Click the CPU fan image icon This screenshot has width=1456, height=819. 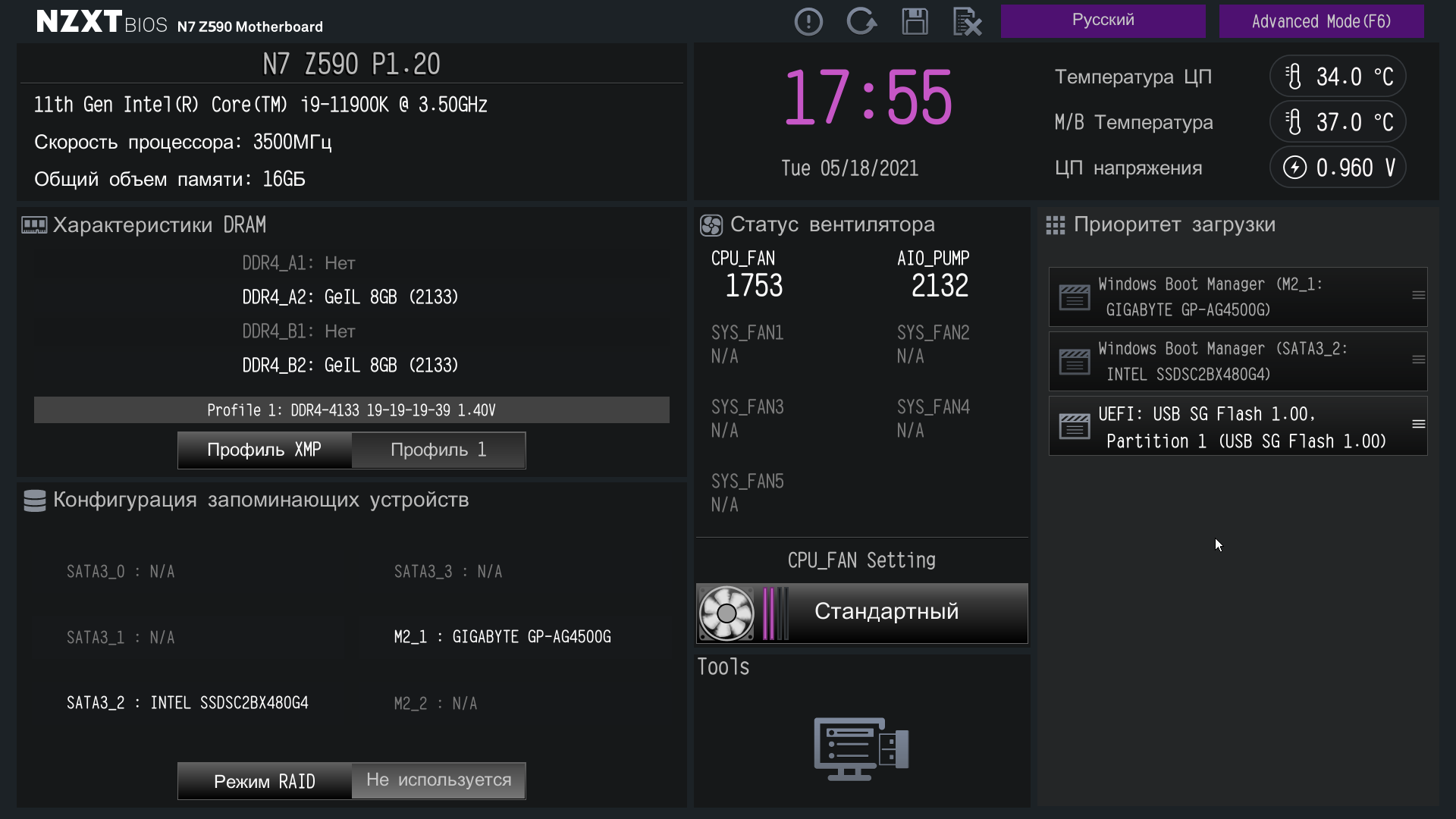pos(726,613)
